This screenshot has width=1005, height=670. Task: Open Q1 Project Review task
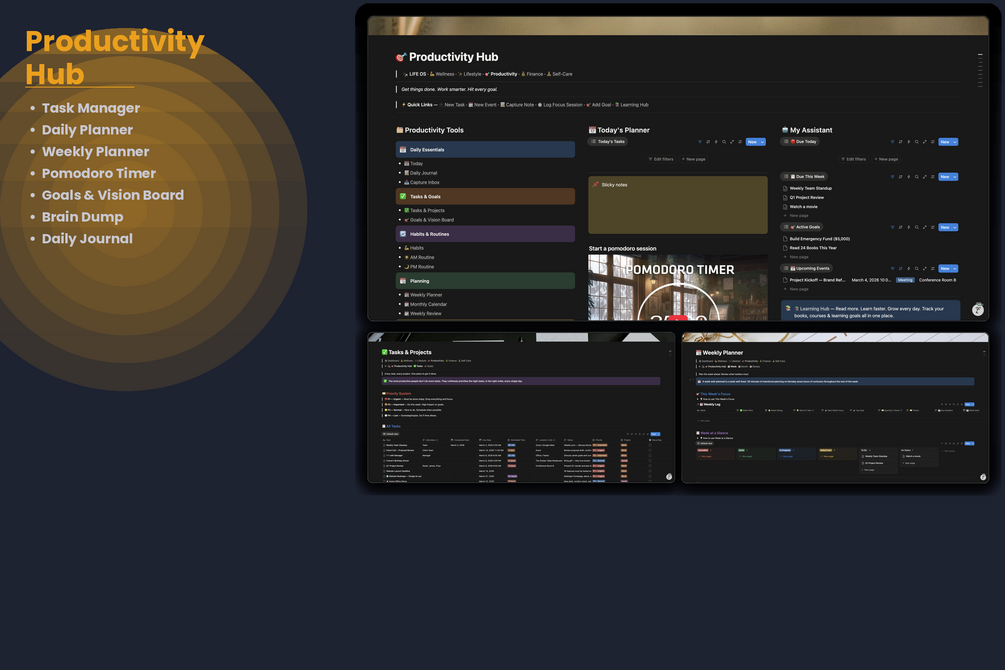[x=804, y=197]
